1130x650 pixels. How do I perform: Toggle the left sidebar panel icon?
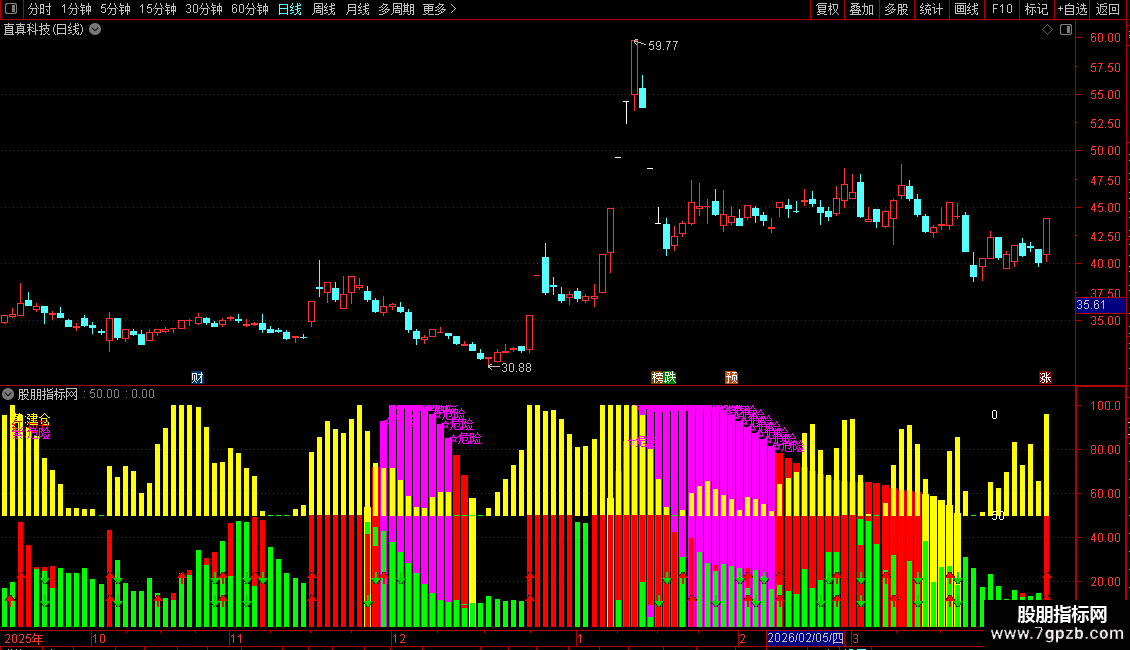(x=11, y=9)
